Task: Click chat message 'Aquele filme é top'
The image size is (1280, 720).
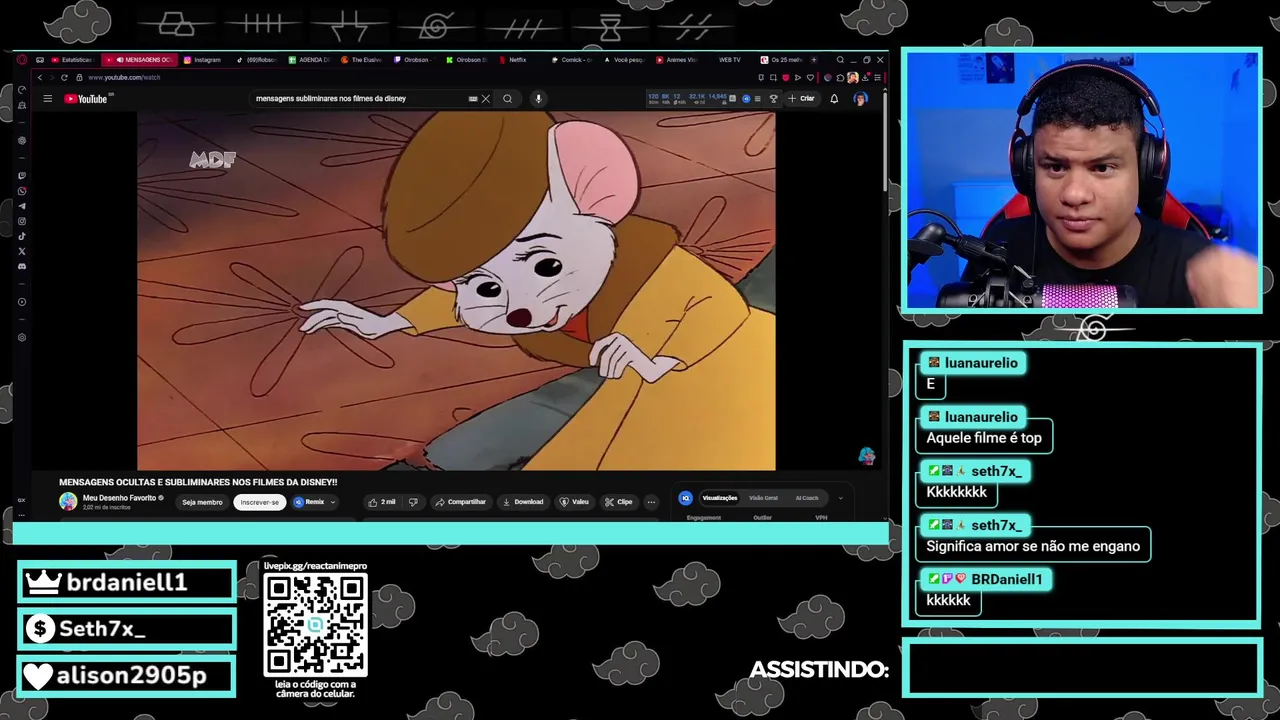Action: coord(984,438)
